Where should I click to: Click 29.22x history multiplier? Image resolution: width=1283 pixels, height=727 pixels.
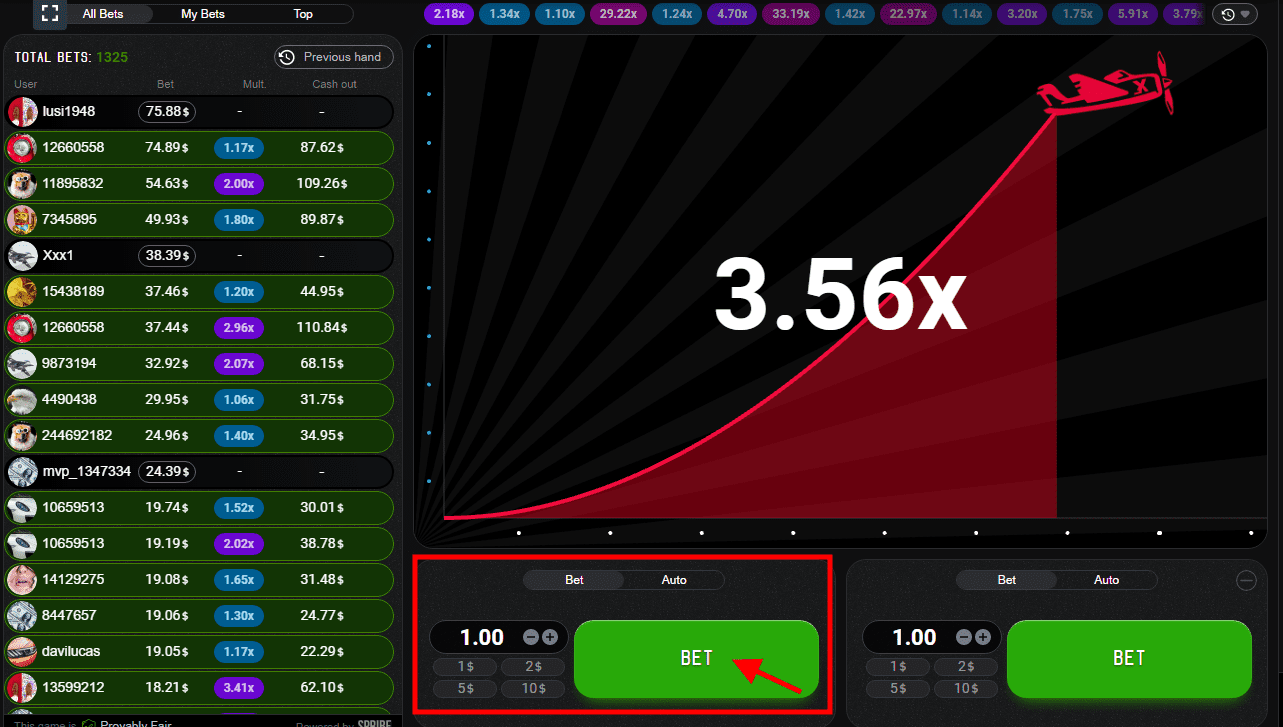tap(617, 14)
